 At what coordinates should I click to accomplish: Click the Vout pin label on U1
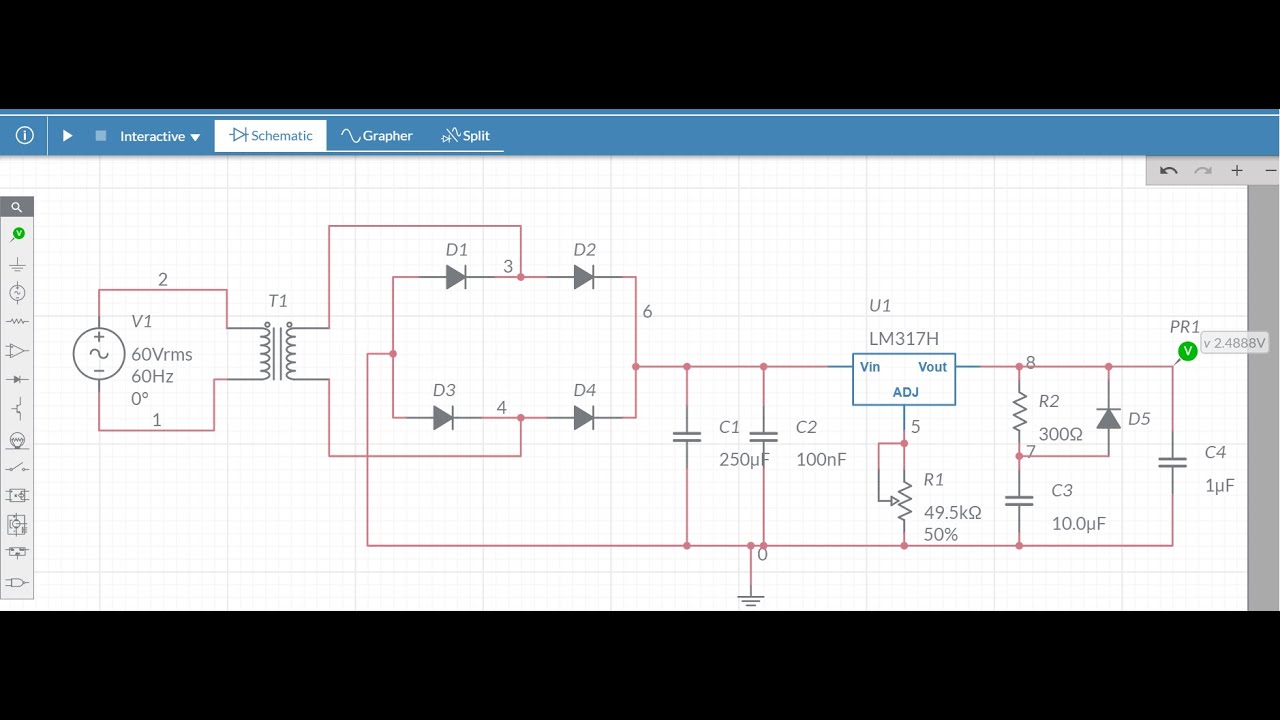click(932, 367)
